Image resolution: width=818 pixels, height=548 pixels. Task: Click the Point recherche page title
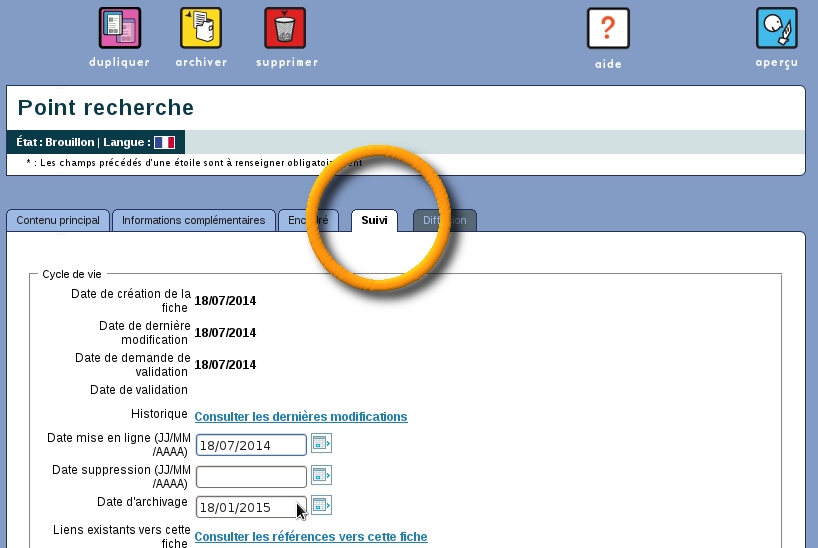point(106,108)
